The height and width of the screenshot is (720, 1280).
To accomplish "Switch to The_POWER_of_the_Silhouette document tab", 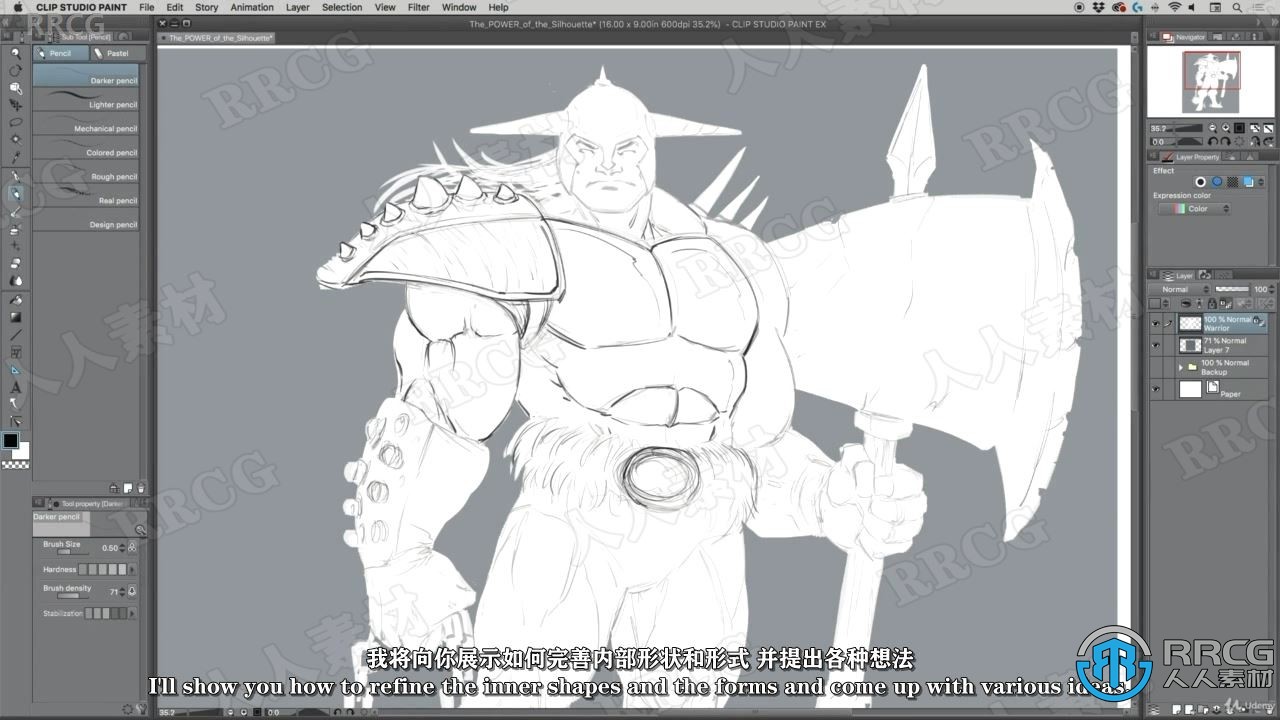I will 219,38.
